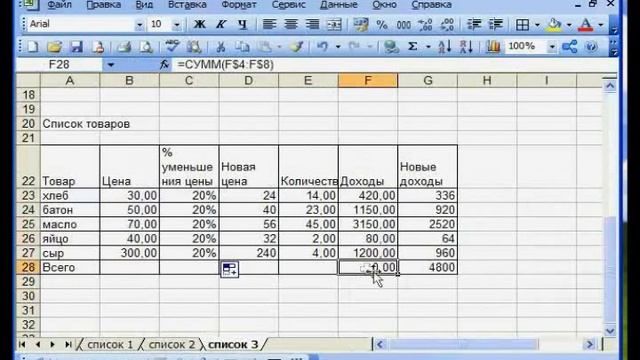Run spelling check ABC icon
The width and height of the screenshot is (640, 360).
tap(173, 46)
